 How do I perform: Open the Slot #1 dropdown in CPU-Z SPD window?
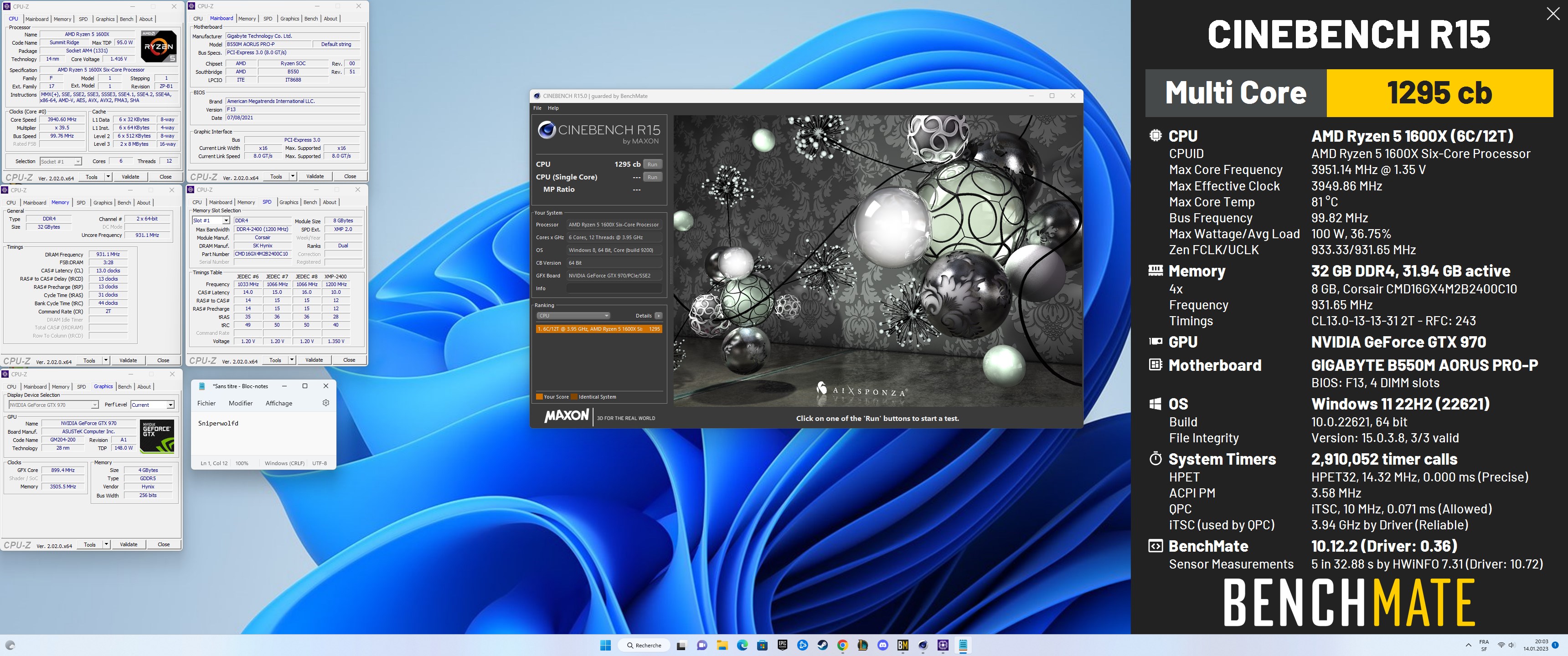[211, 220]
